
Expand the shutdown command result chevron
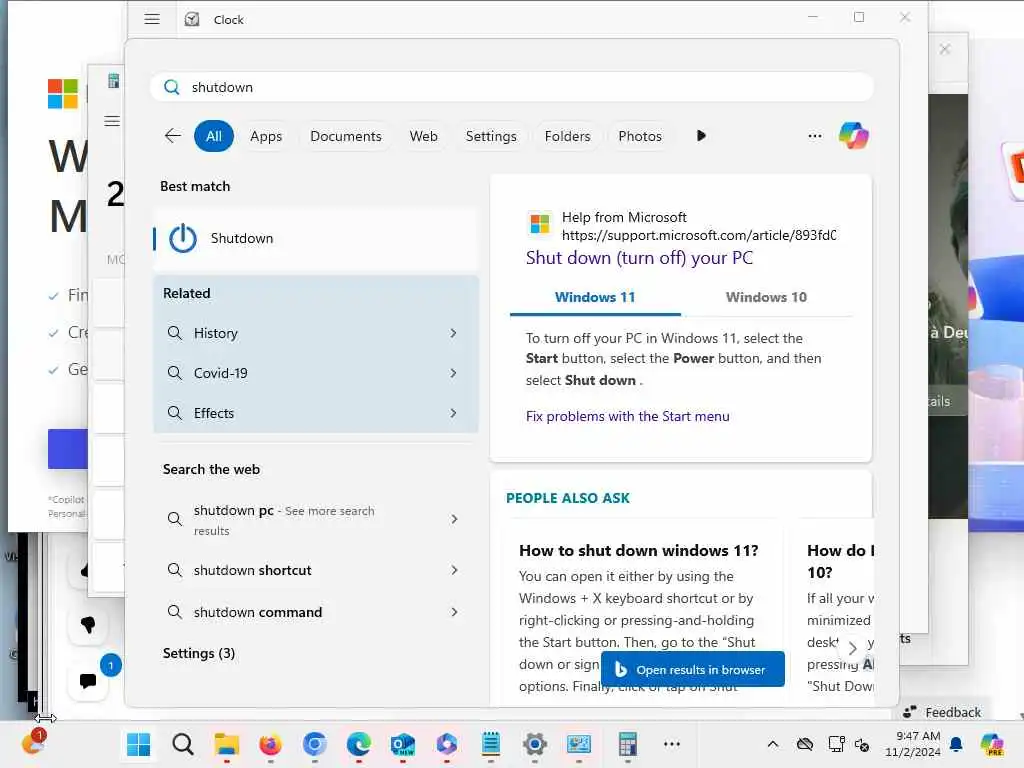pos(454,612)
